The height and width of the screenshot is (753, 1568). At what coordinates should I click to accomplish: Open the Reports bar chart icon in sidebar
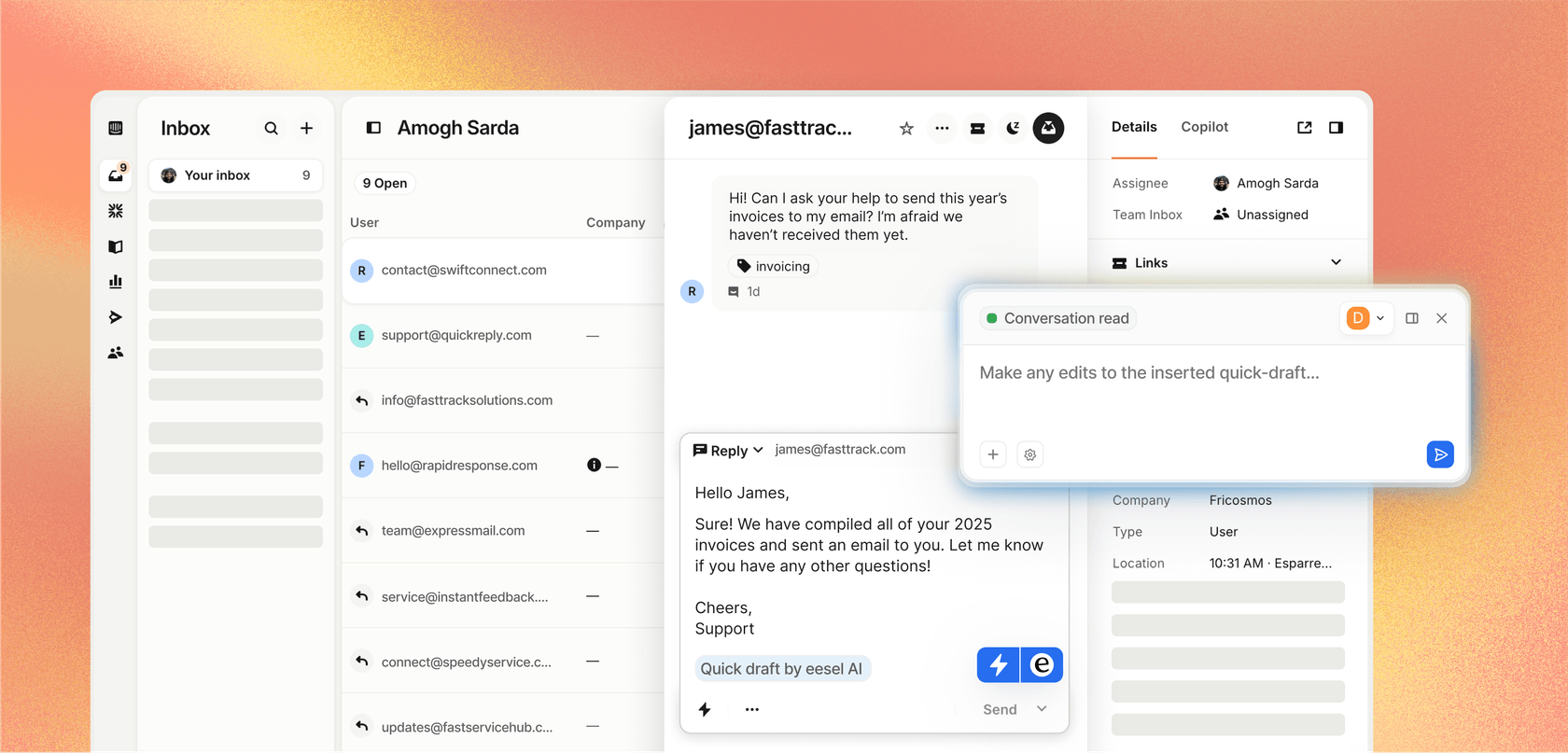[x=116, y=282]
